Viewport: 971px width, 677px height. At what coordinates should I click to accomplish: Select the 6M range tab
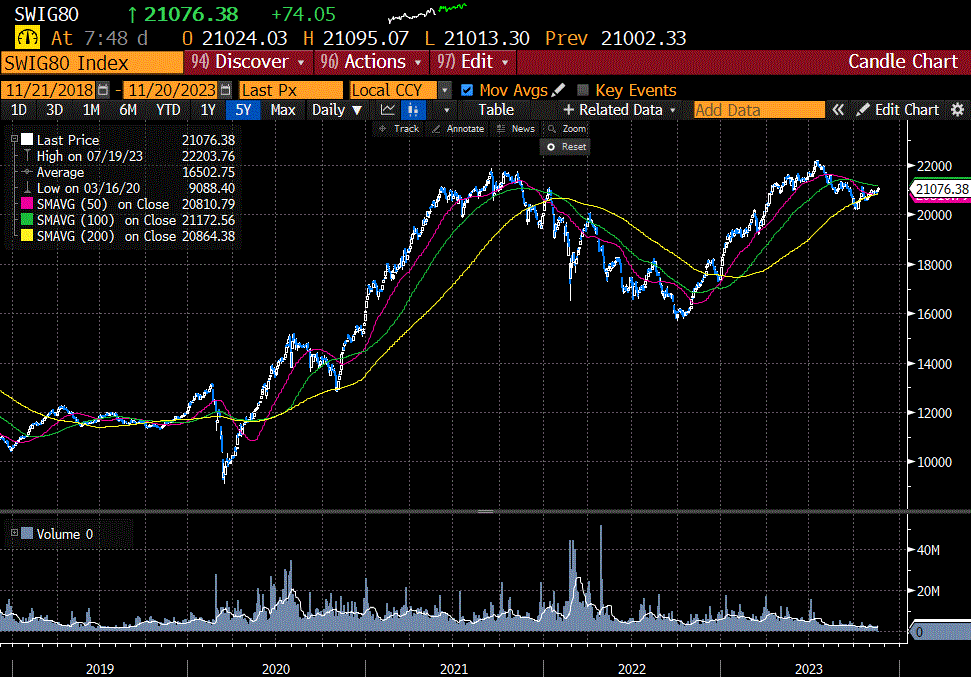[128, 110]
